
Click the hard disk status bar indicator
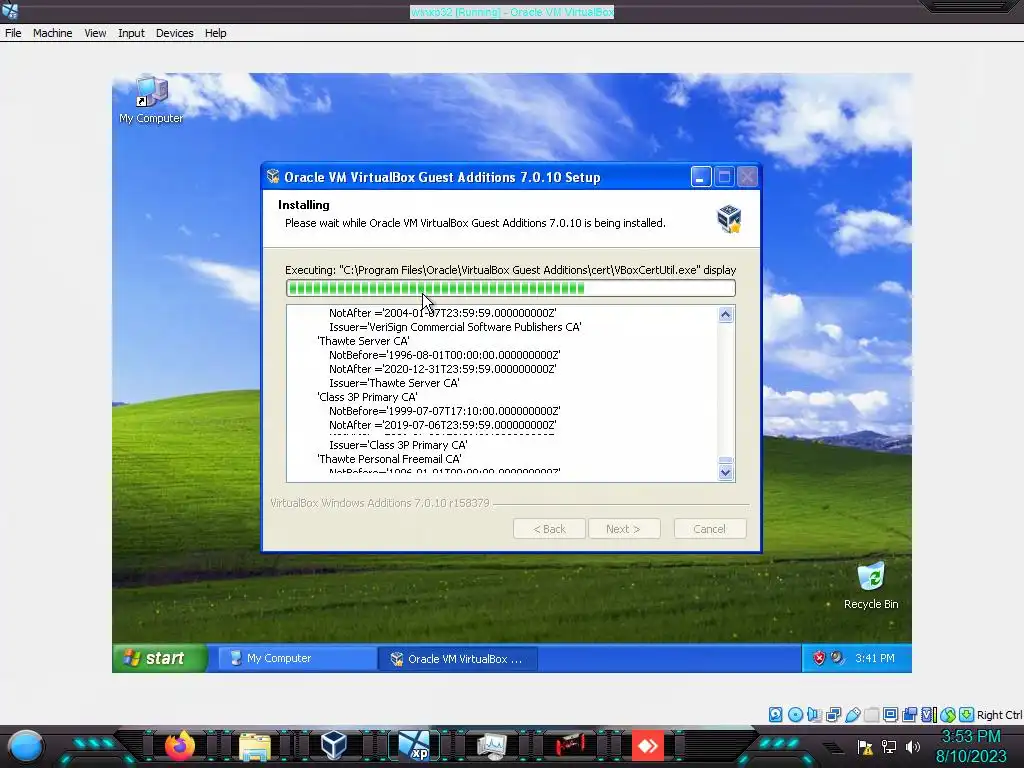[775, 714]
